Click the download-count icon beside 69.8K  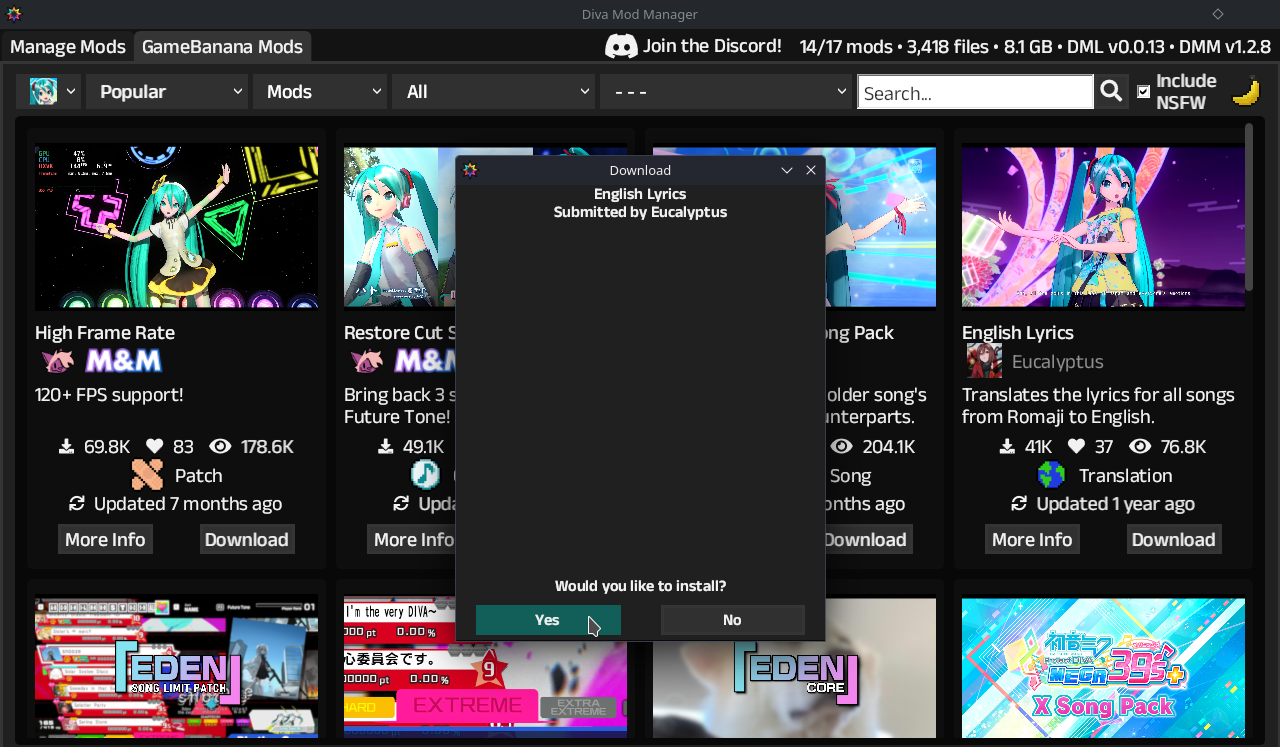pyautogui.click(x=67, y=447)
